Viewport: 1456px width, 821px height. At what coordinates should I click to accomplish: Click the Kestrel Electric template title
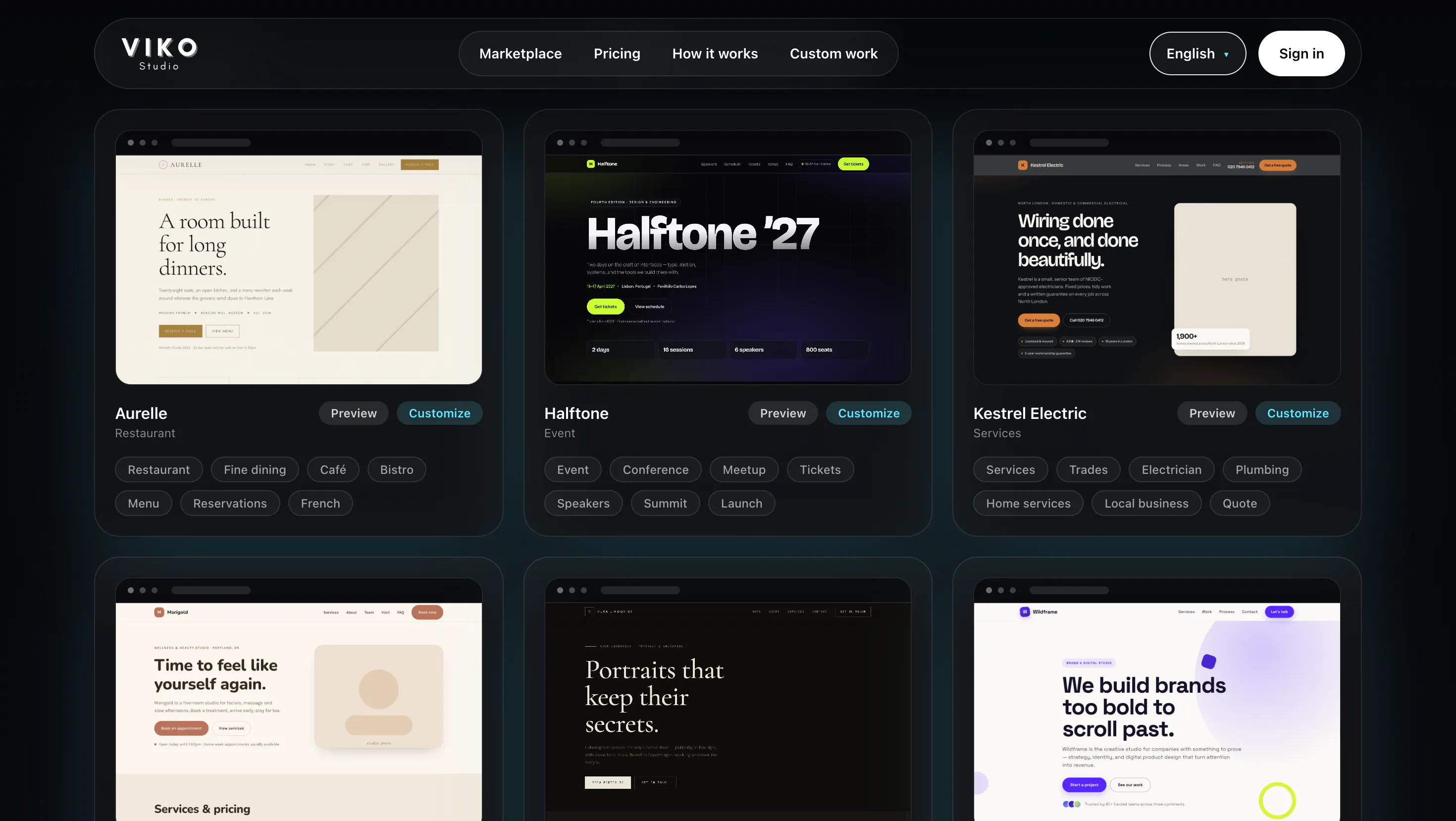point(1029,413)
